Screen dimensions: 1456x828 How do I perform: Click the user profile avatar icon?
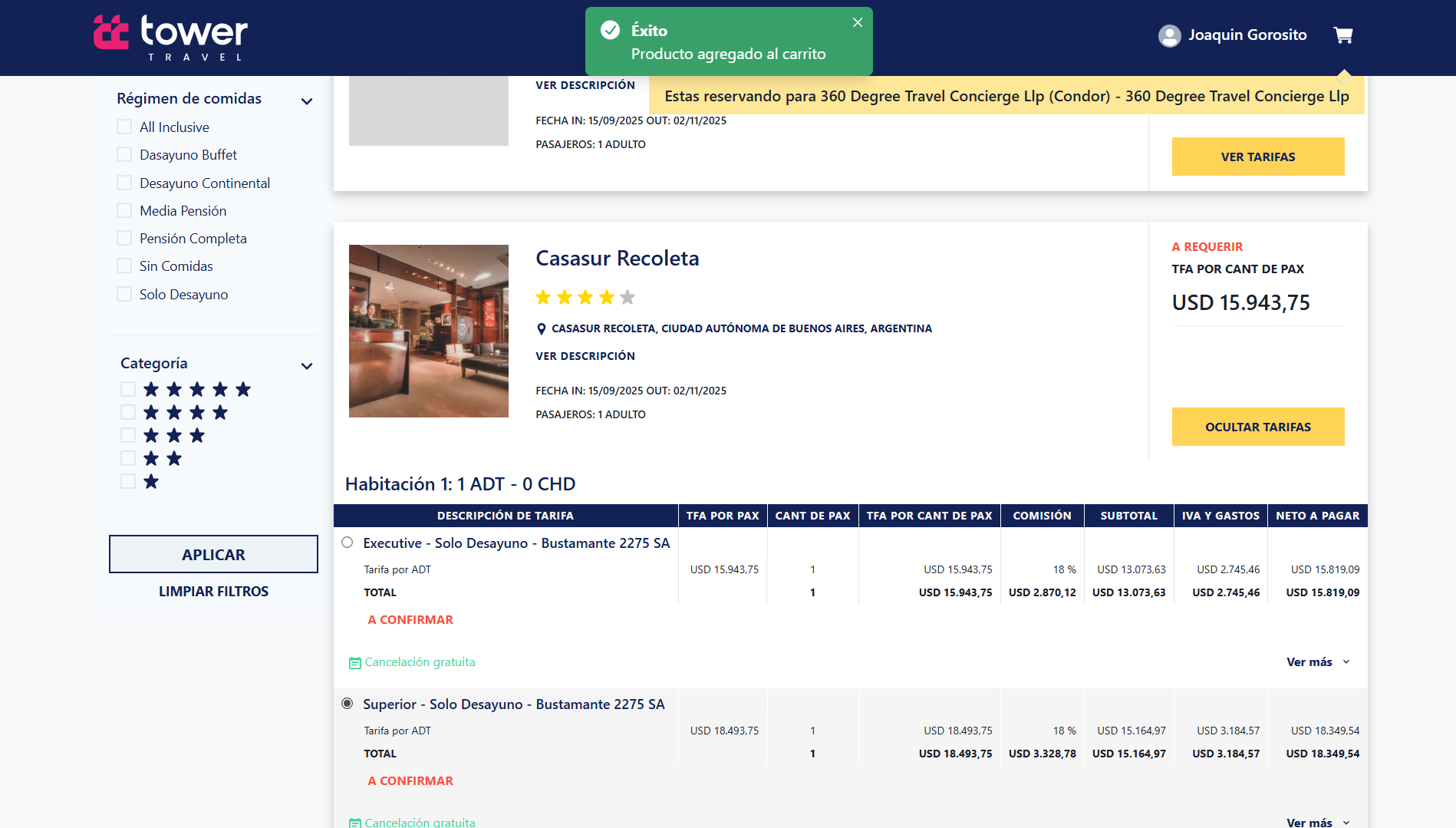point(1169,35)
